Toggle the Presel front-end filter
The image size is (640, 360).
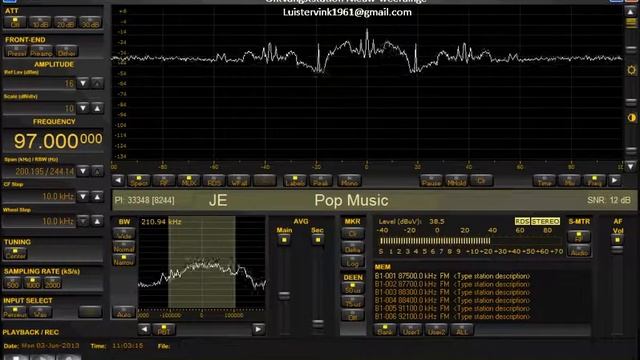[16, 51]
